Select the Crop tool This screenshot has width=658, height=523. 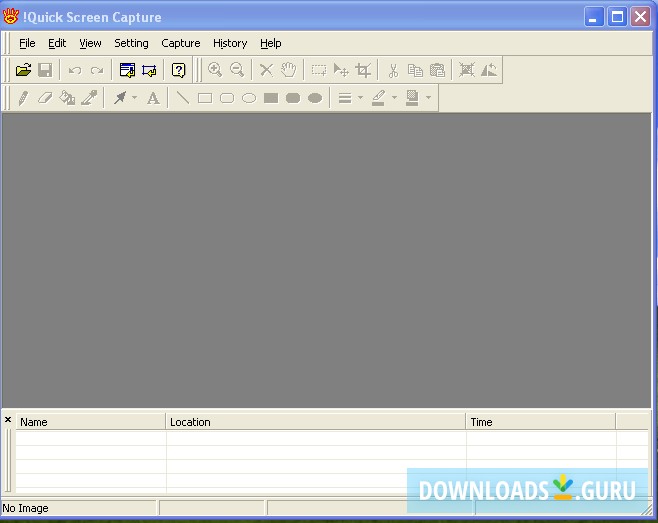click(363, 70)
